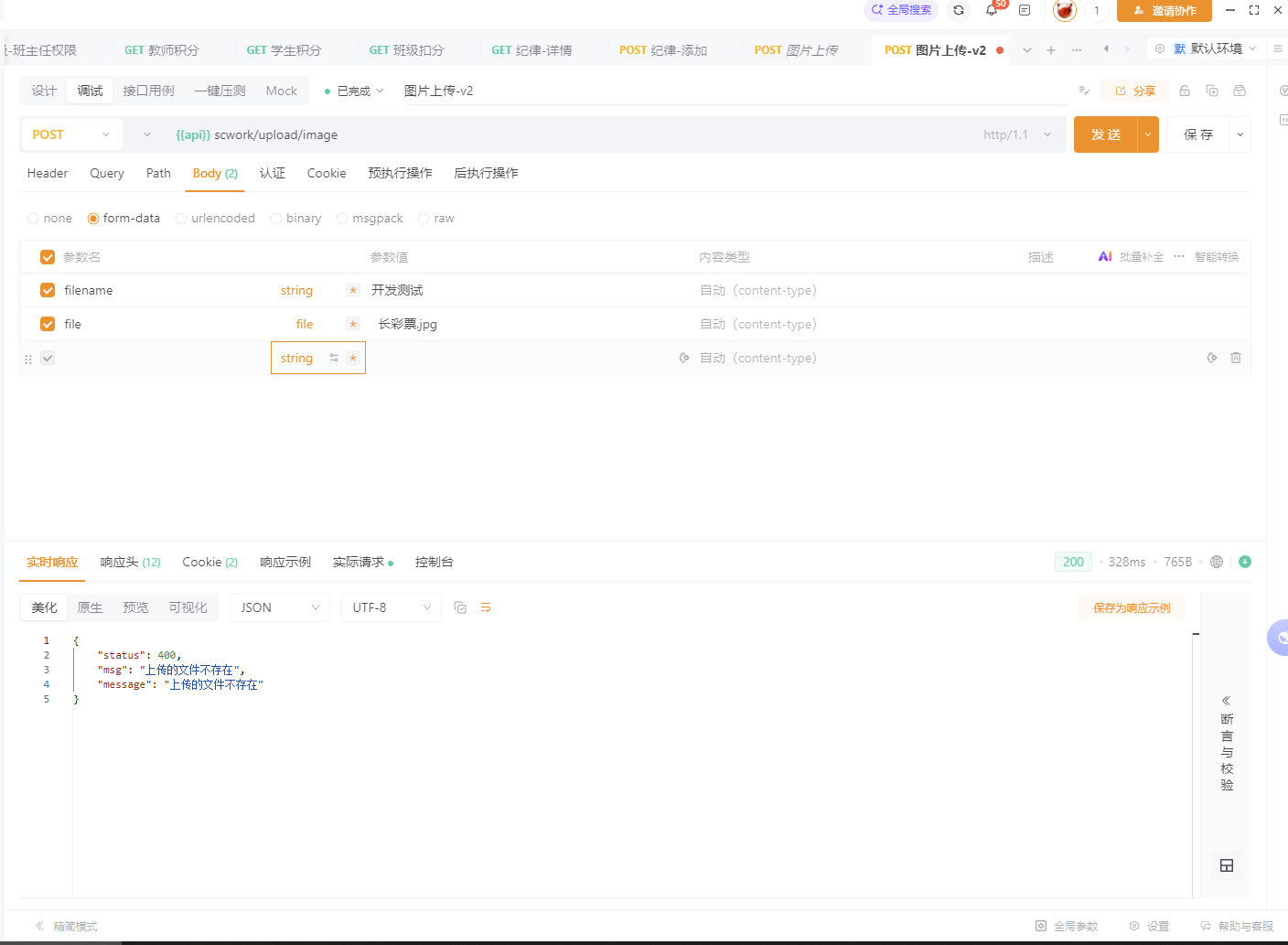The image size is (1288, 945).
Task: Open the Mock tab
Action: click(x=281, y=91)
